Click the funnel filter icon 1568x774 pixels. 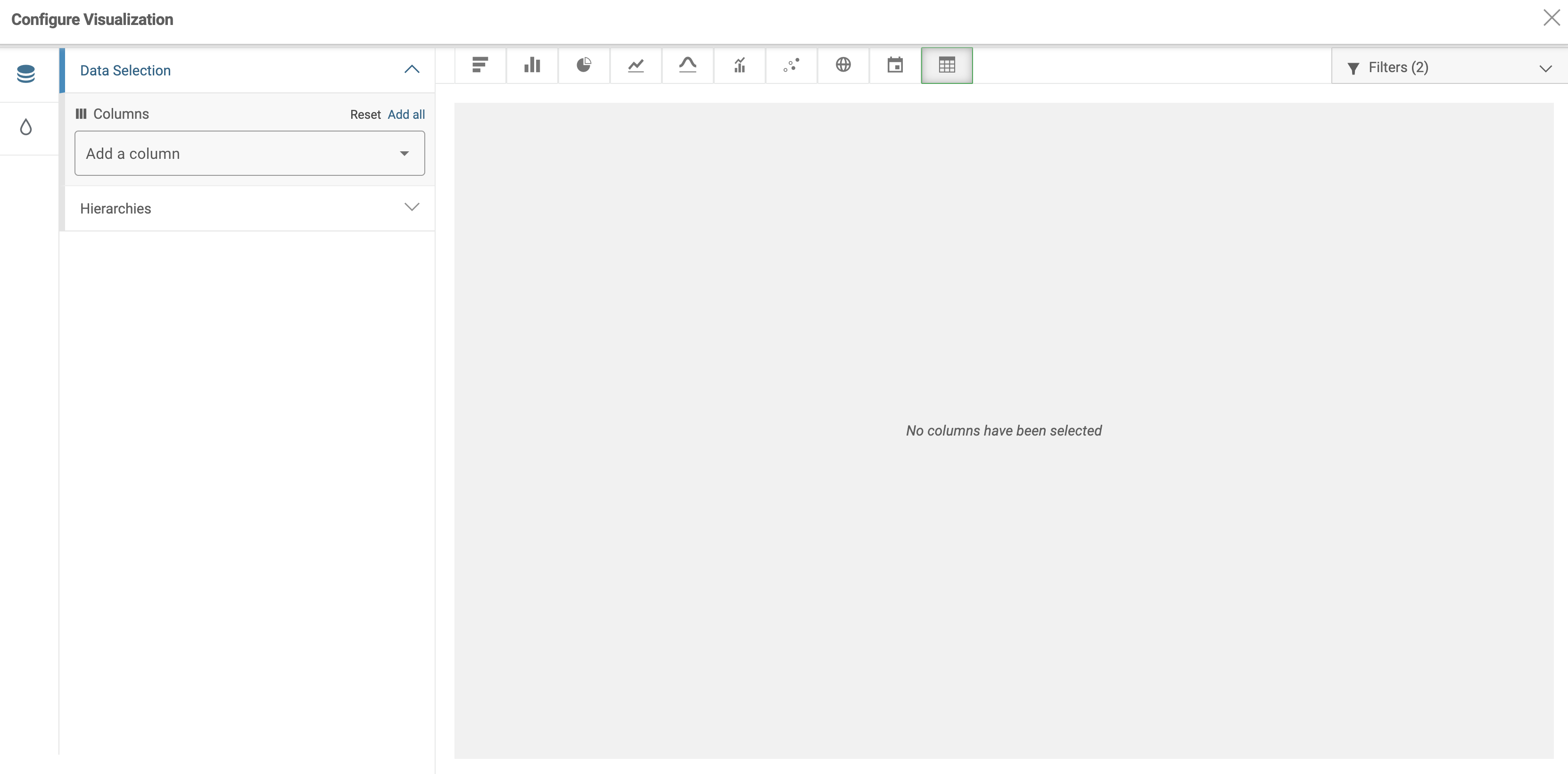[1353, 68]
